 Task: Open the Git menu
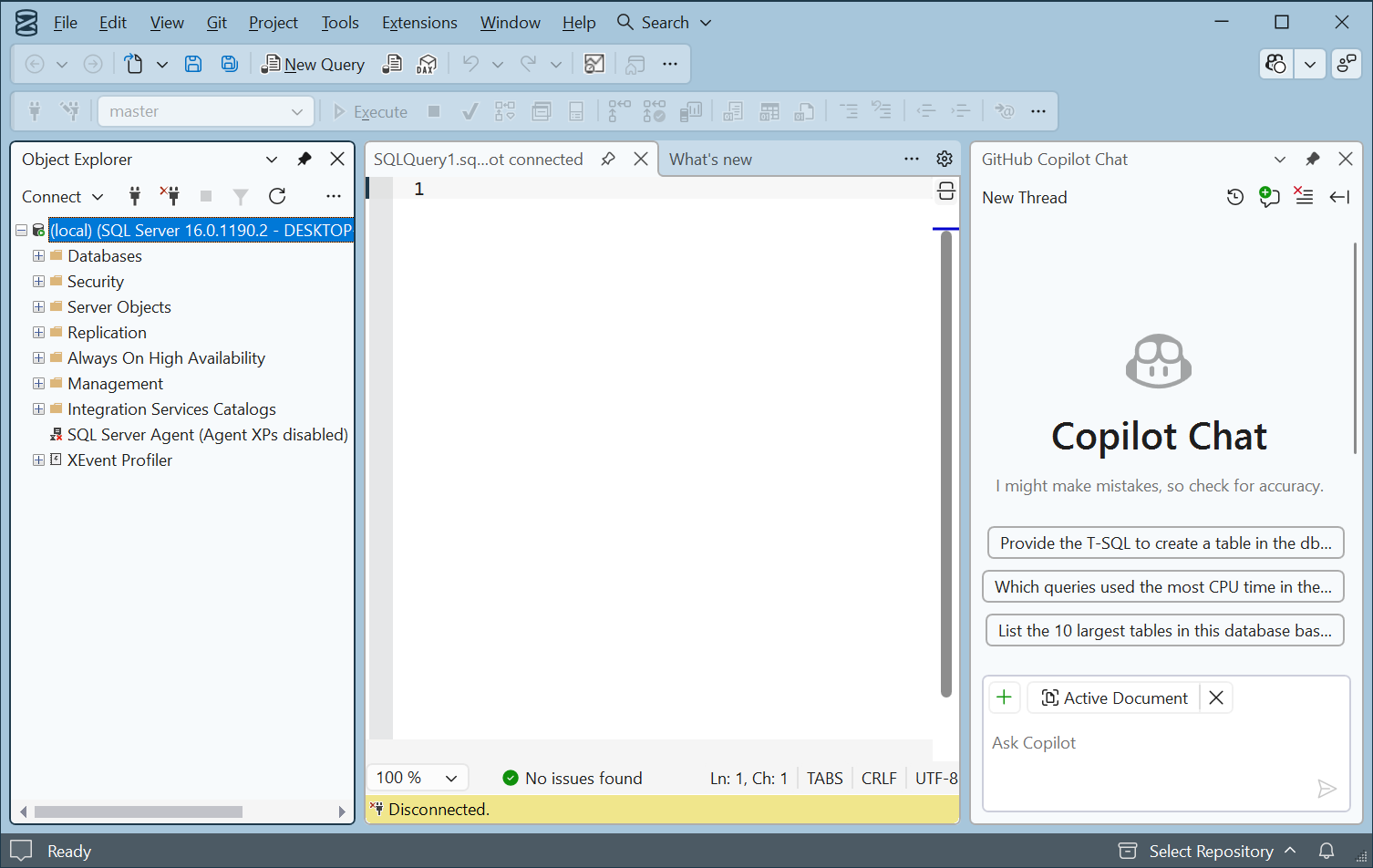(217, 23)
